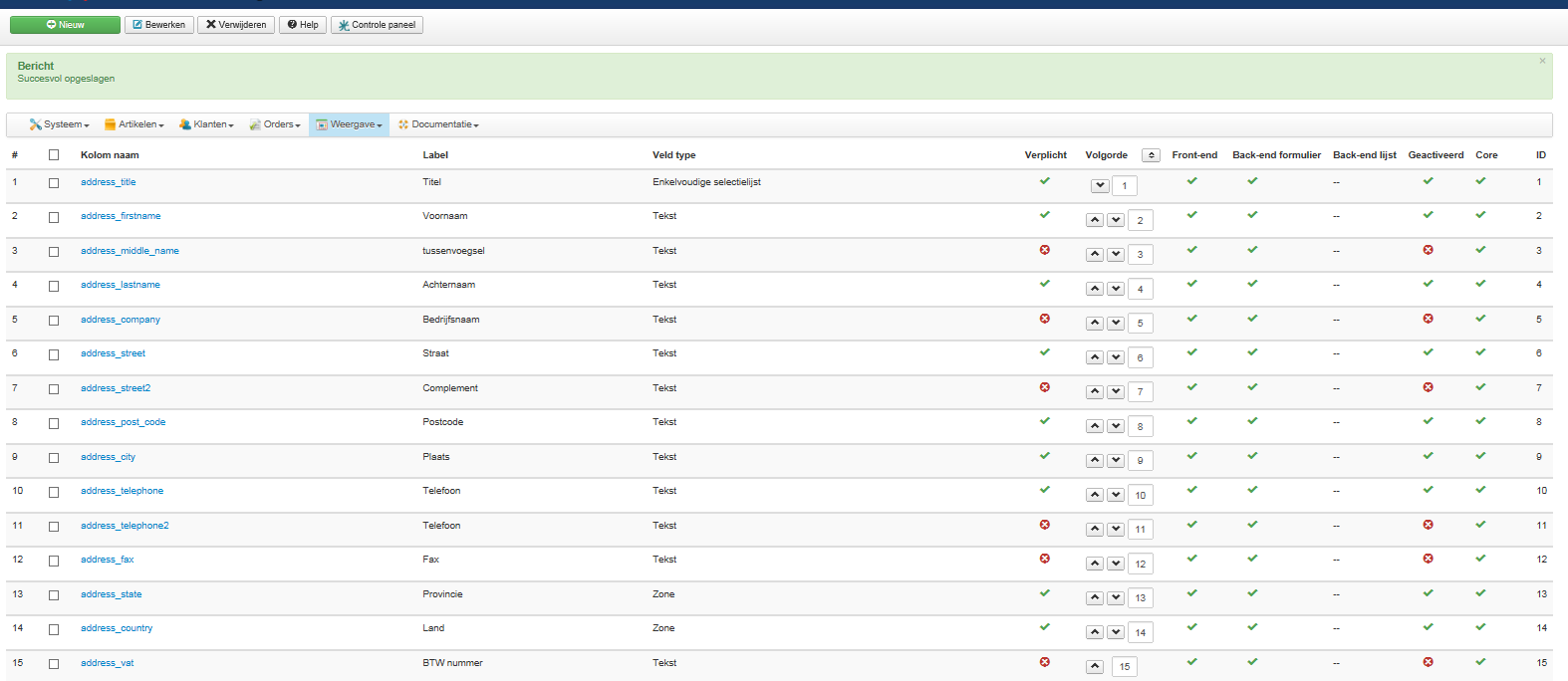Tick the select-all checkbox in the header
The height and width of the screenshot is (681, 1568).
tap(54, 155)
